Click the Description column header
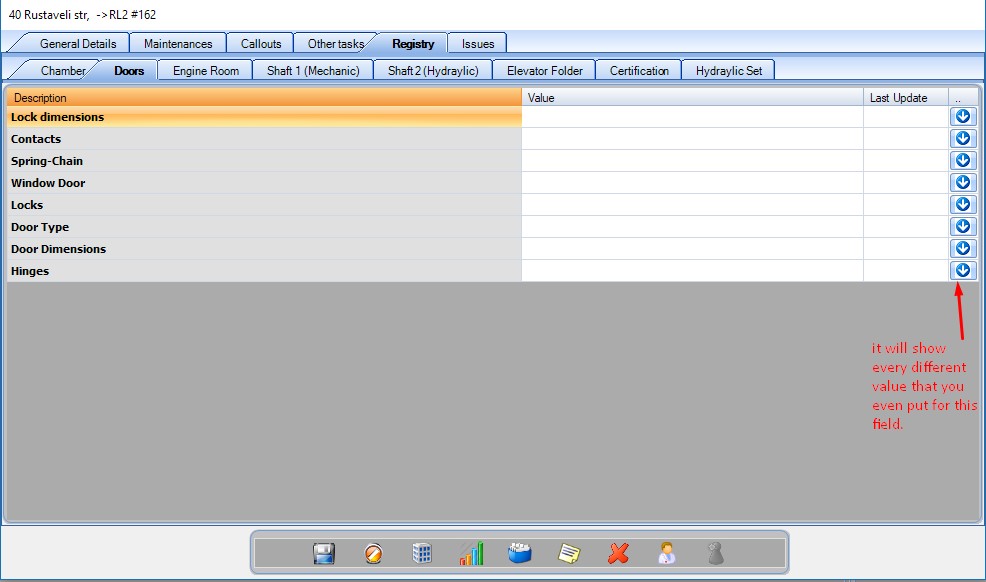986x582 pixels. click(264, 98)
